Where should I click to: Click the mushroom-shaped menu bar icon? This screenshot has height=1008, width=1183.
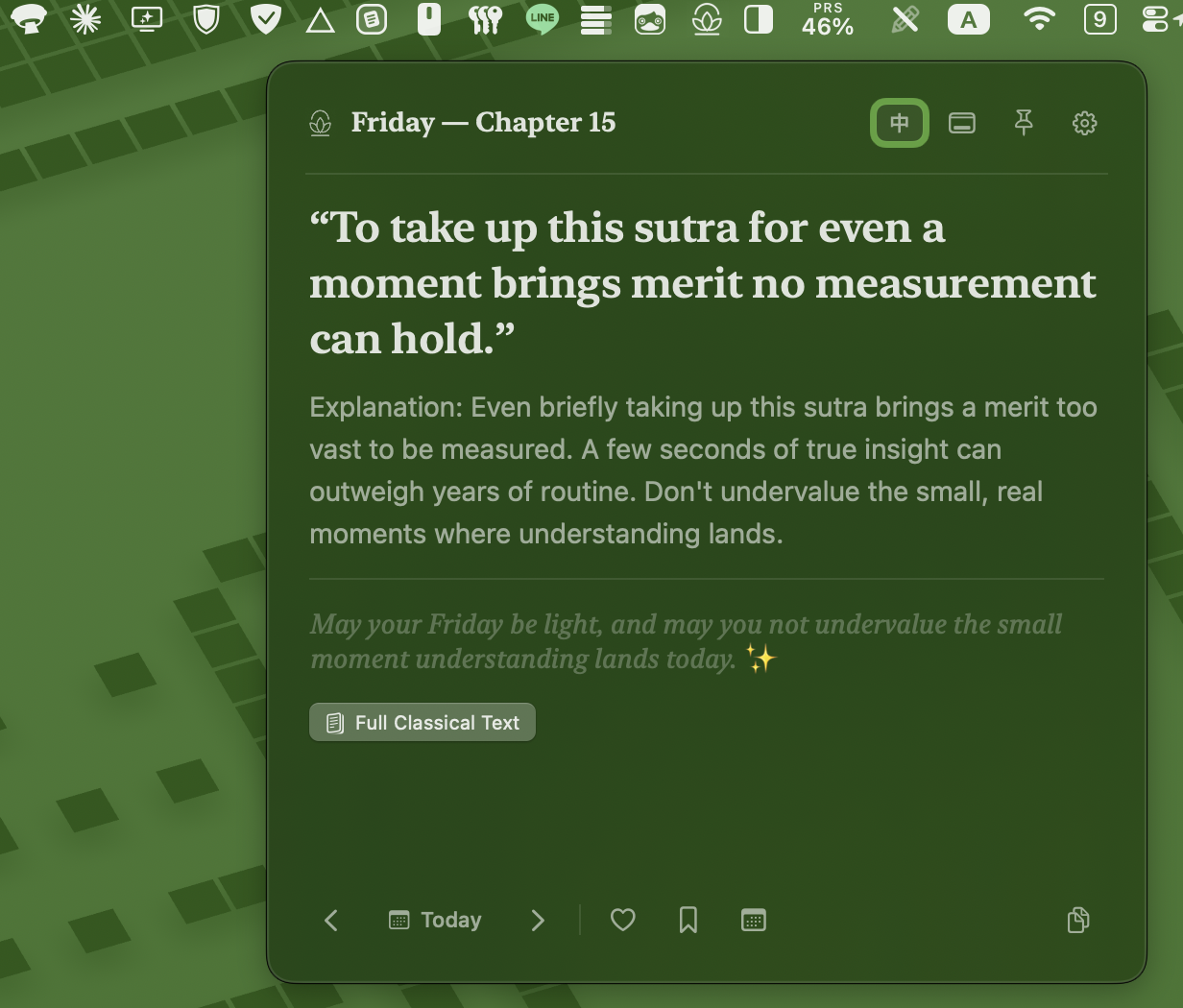point(29,19)
